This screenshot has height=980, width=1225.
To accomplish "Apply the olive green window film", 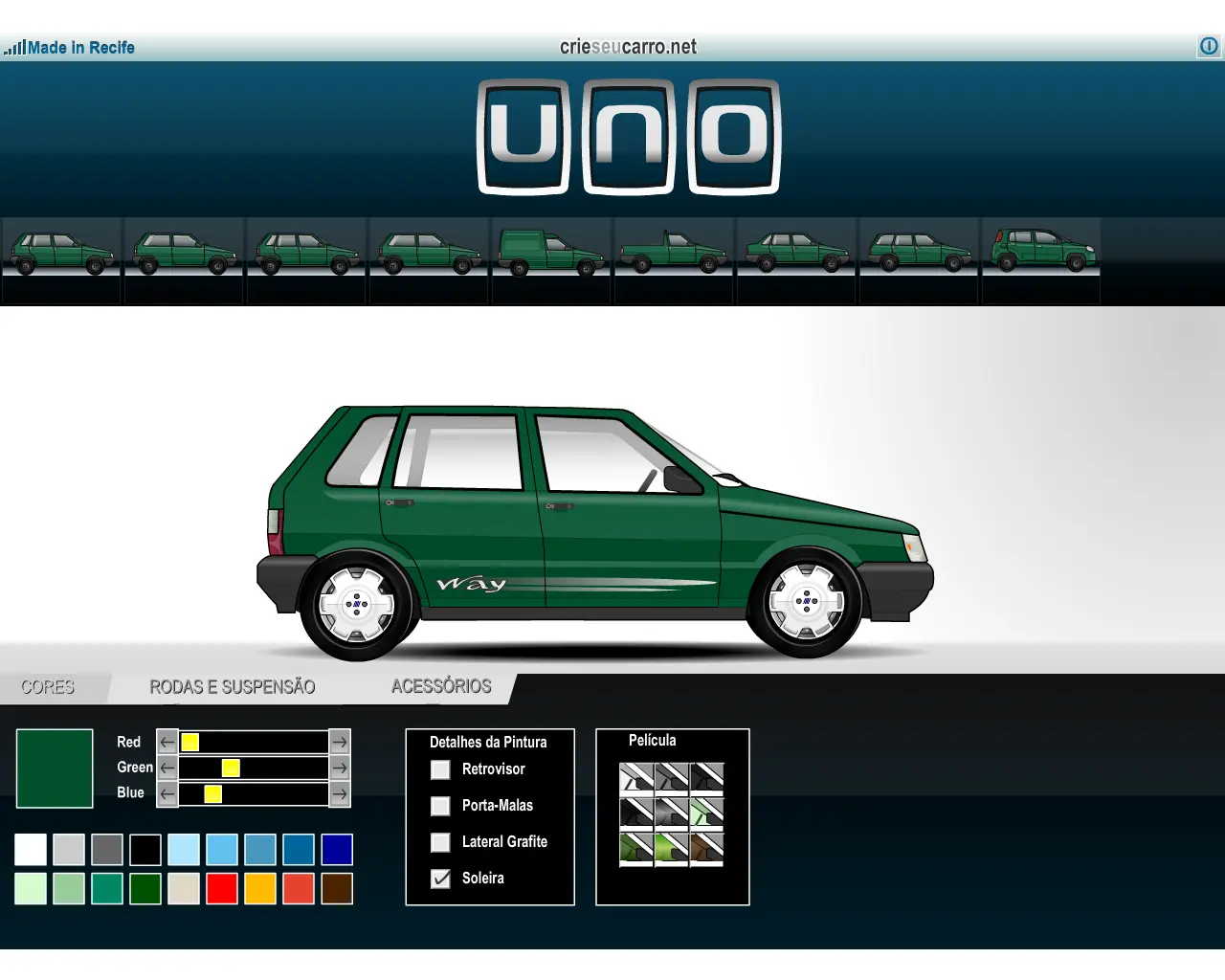I will 636,849.
